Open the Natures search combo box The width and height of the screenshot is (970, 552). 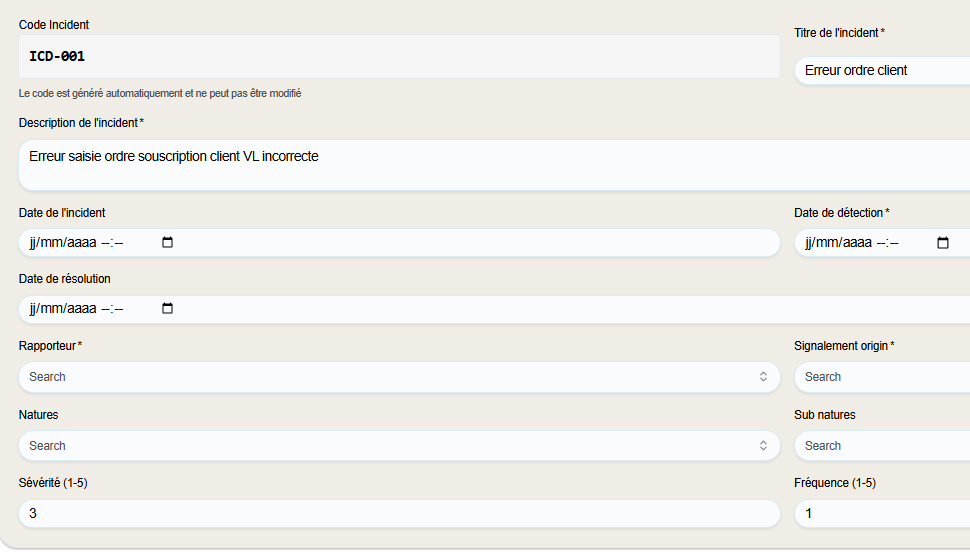(x=390, y=446)
